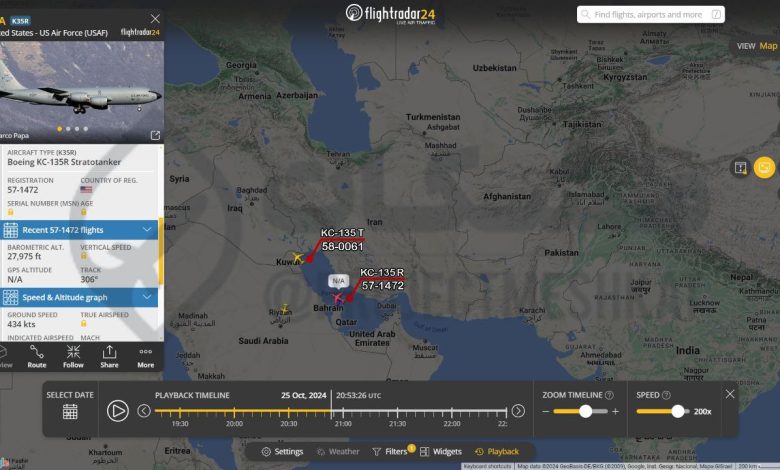Click the Find flights search field
780x470 pixels.
(x=651, y=14)
